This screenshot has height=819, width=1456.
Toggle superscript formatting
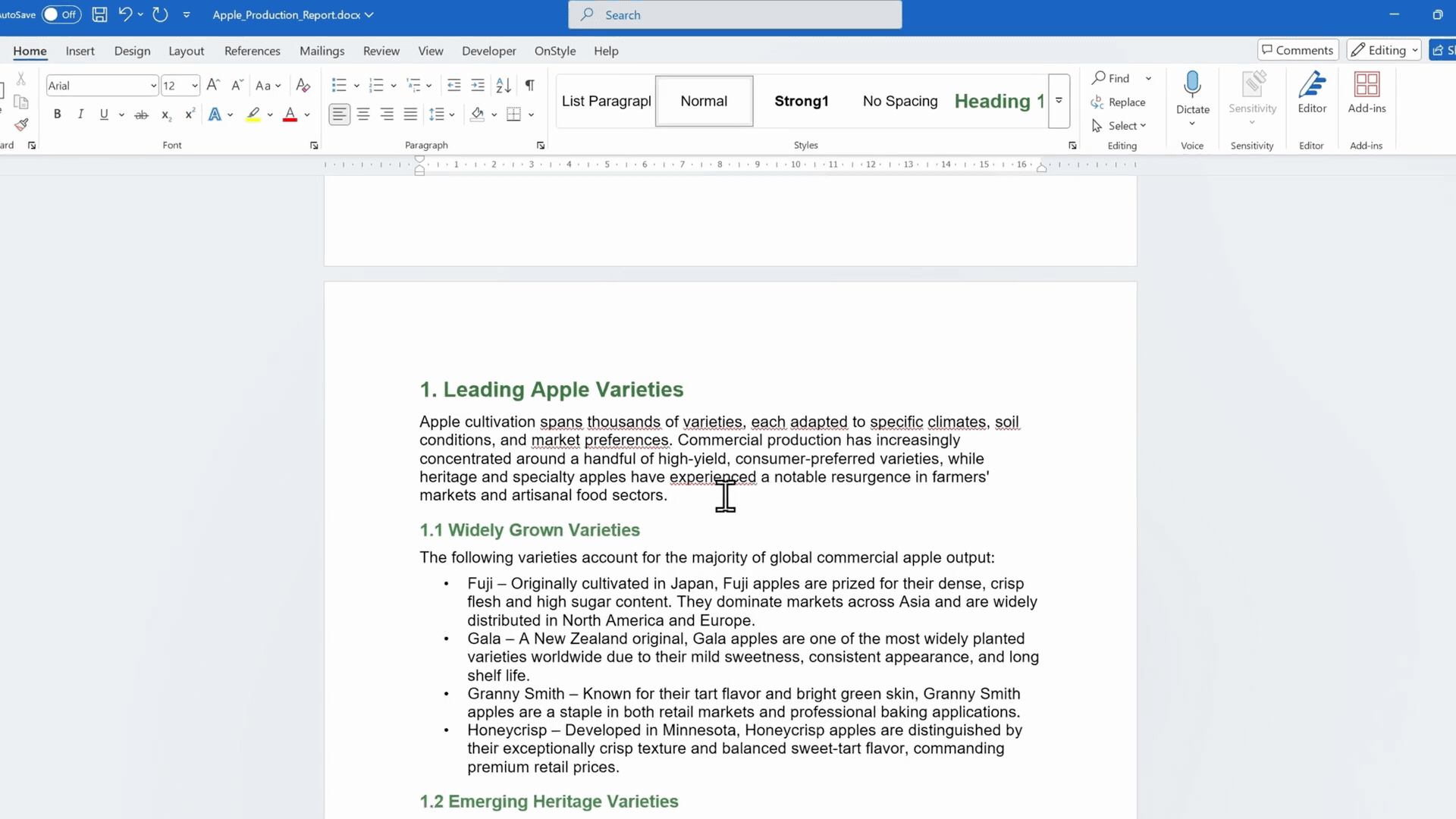click(190, 115)
